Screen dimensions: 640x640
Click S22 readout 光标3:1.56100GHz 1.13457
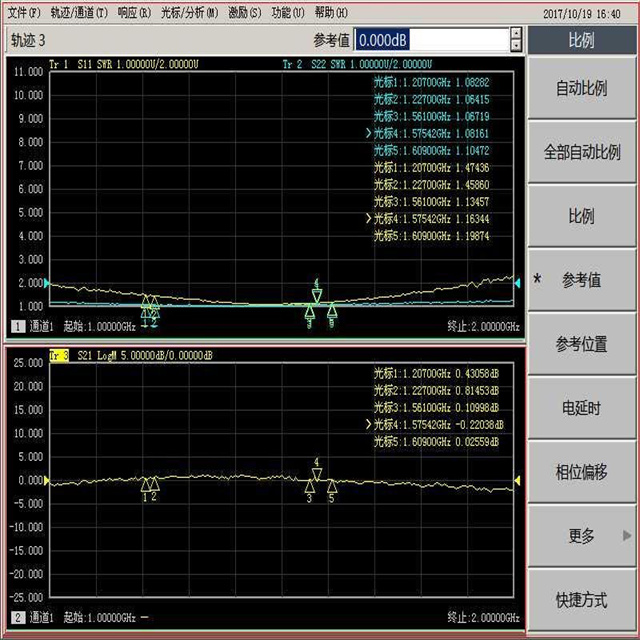pyautogui.click(x=431, y=202)
